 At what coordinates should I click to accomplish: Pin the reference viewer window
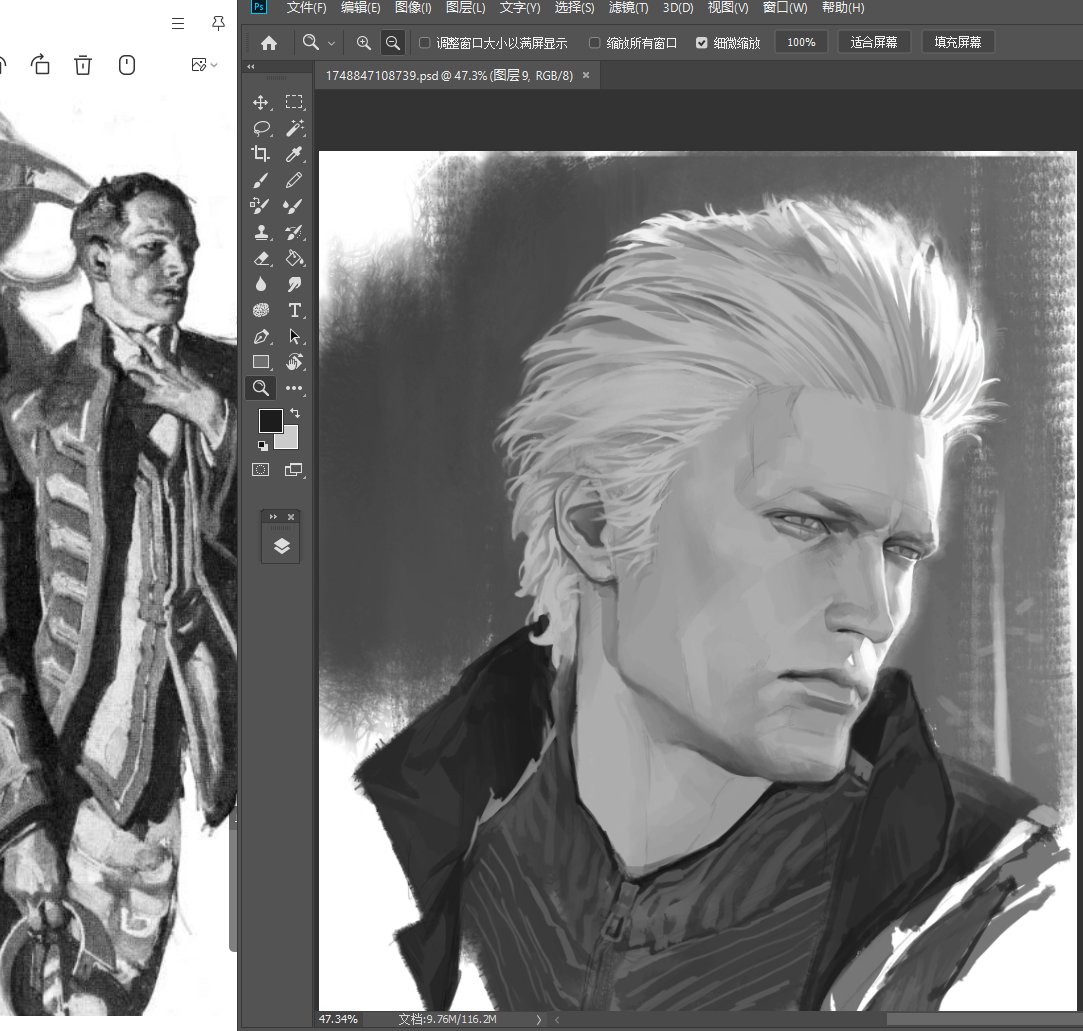218,23
